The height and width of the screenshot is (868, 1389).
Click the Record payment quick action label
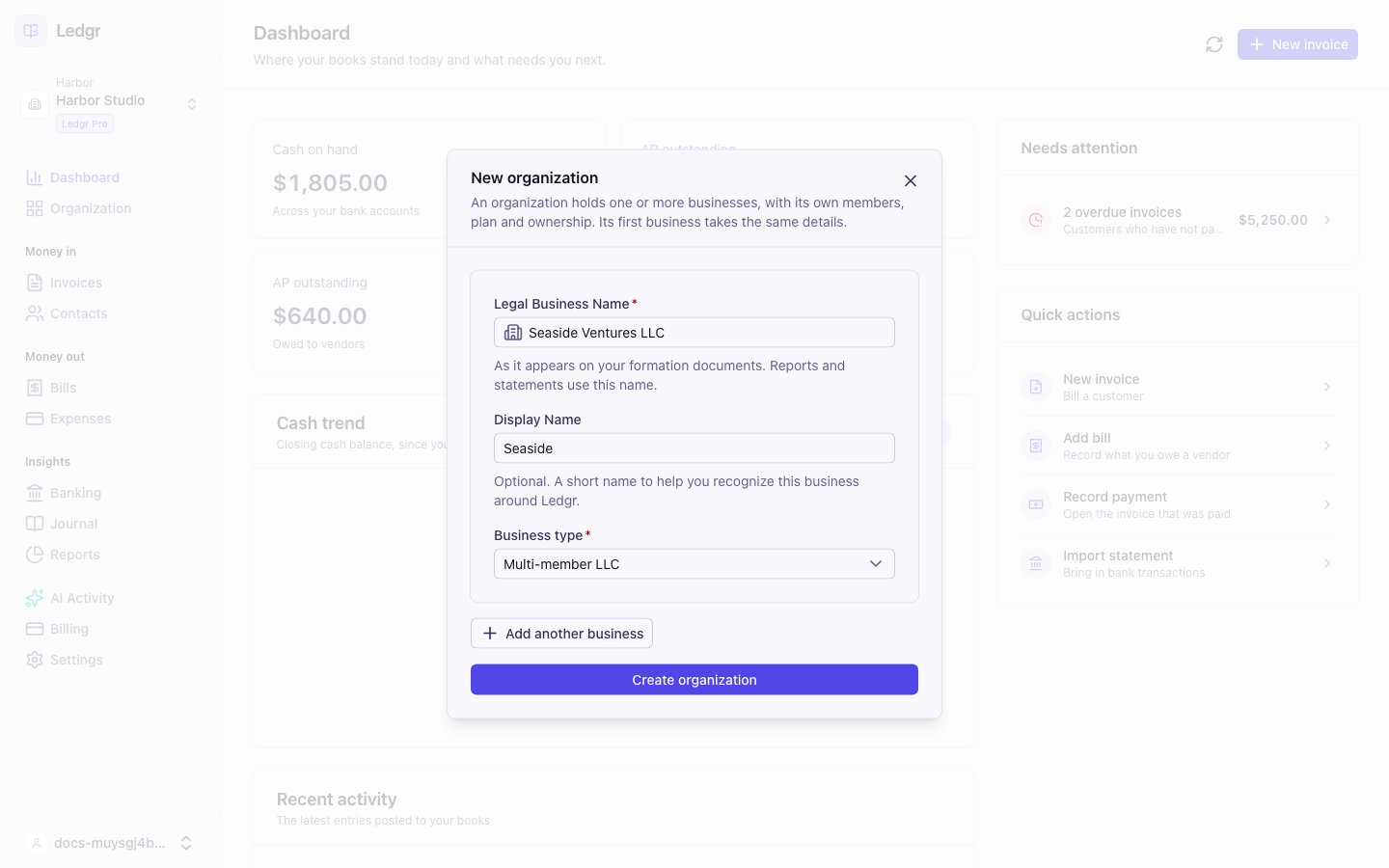(x=1115, y=497)
